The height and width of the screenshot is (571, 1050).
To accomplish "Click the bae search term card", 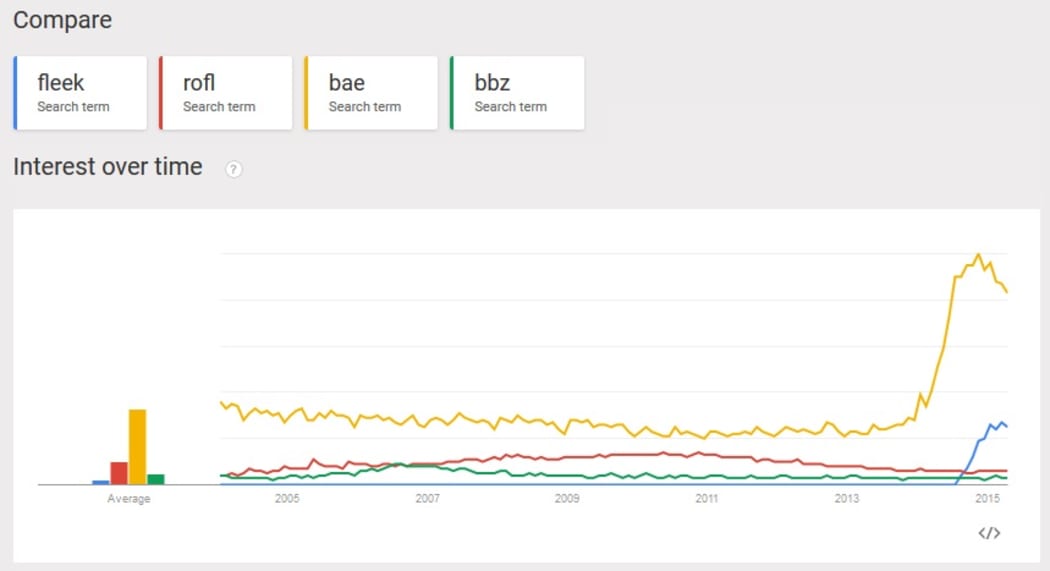I will [371, 93].
